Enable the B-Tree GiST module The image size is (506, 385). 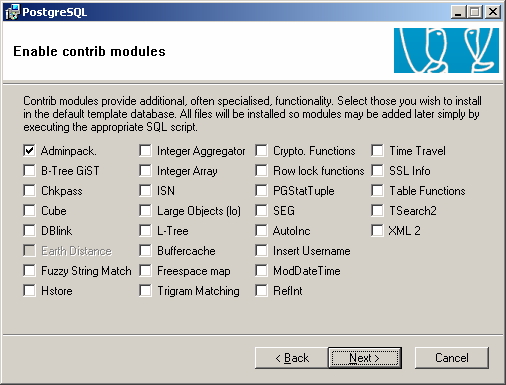[x=29, y=171]
